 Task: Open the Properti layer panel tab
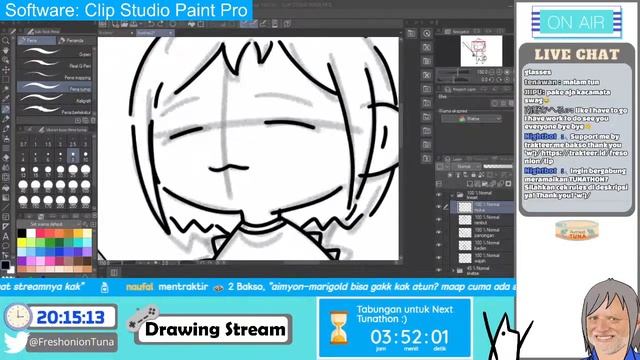coord(461,89)
